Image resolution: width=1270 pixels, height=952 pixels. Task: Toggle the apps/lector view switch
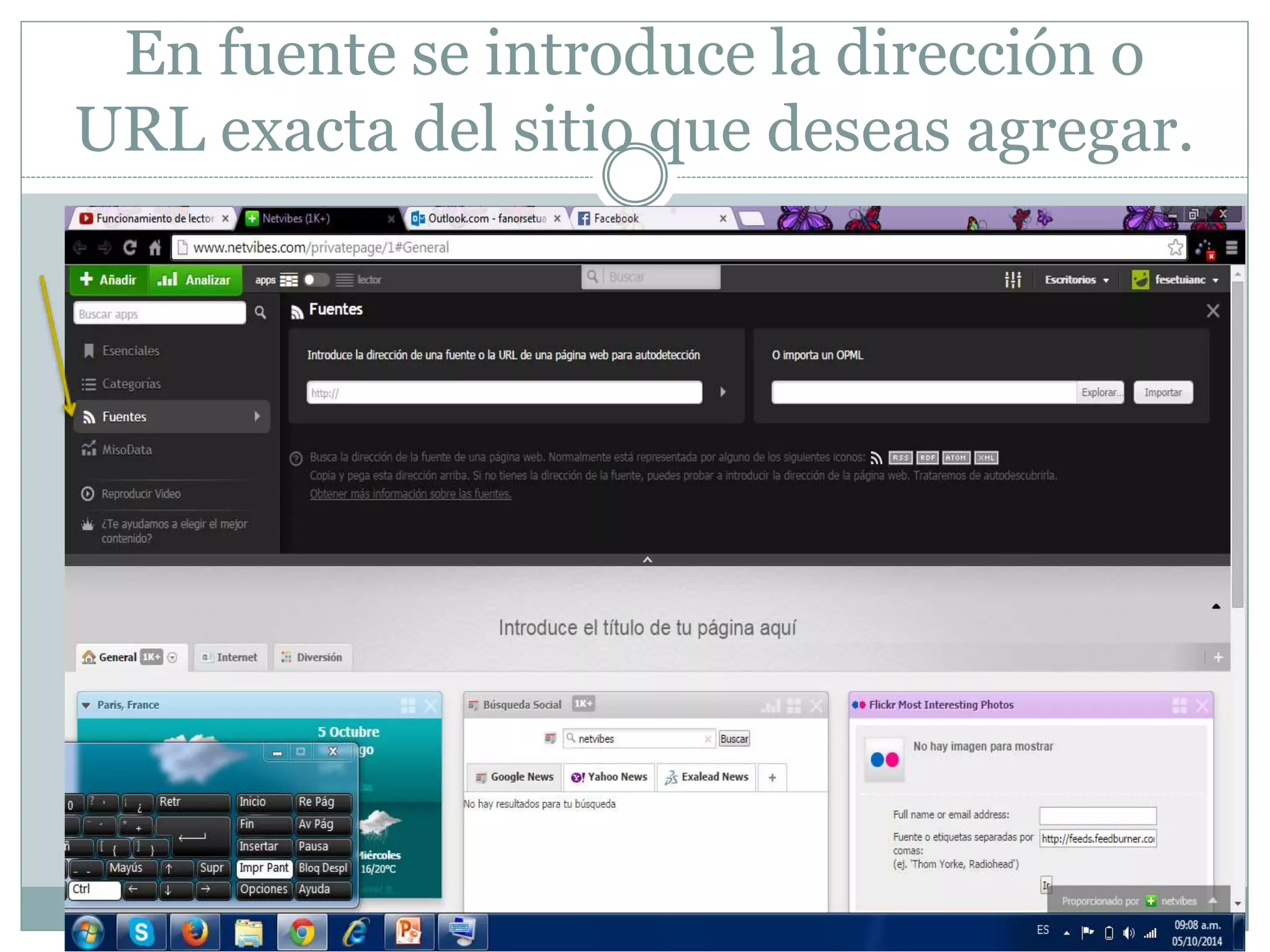point(316,280)
